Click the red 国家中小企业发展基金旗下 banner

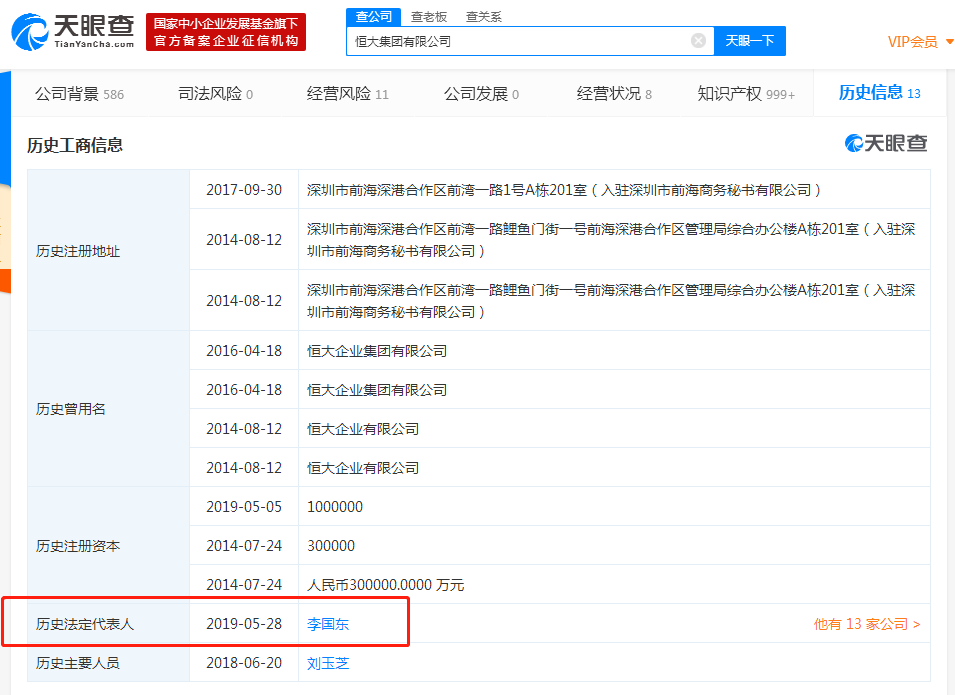pos(226,32)
